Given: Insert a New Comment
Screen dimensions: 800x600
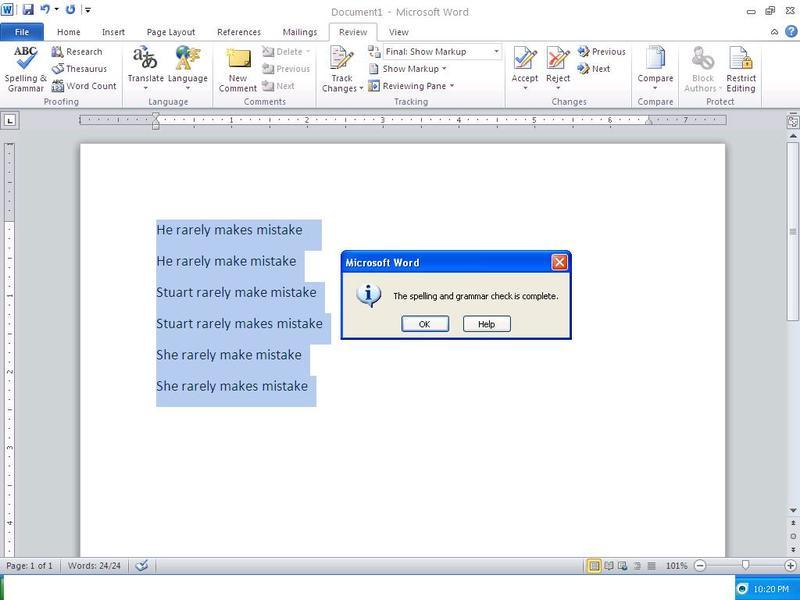Looking at the screenshot, I should pyautogui.click(x=238, y=69).
